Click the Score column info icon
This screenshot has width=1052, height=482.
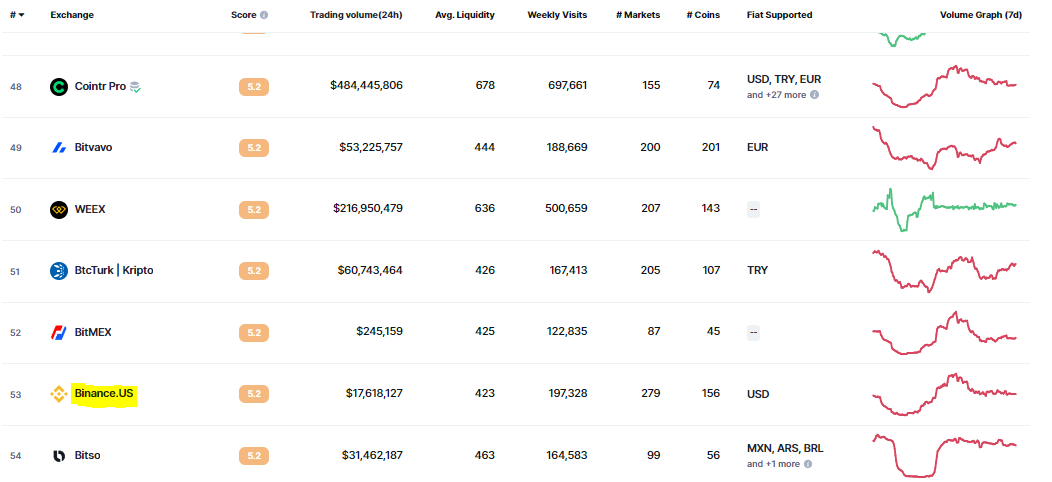tap(264, 16)
